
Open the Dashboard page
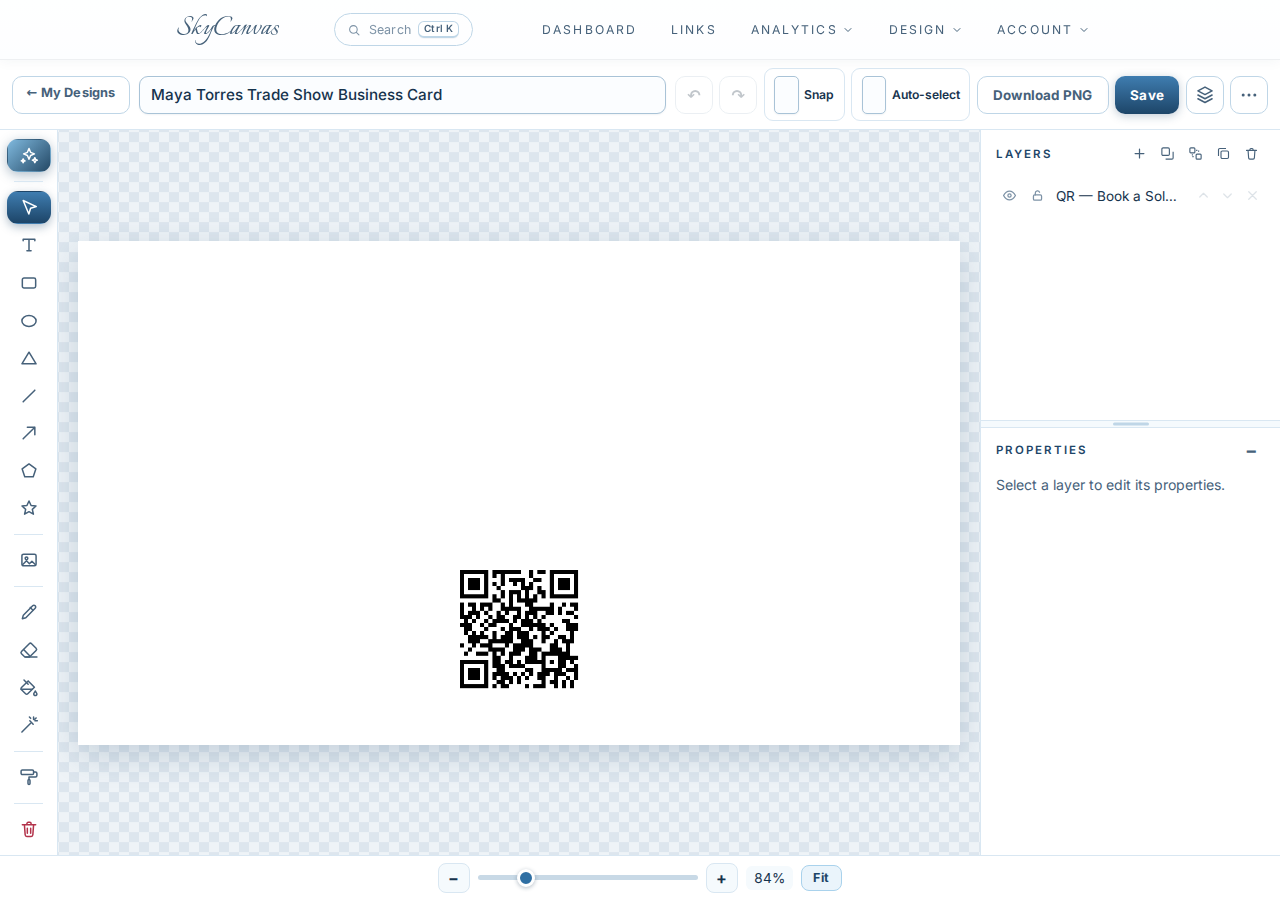coord(589,30)
